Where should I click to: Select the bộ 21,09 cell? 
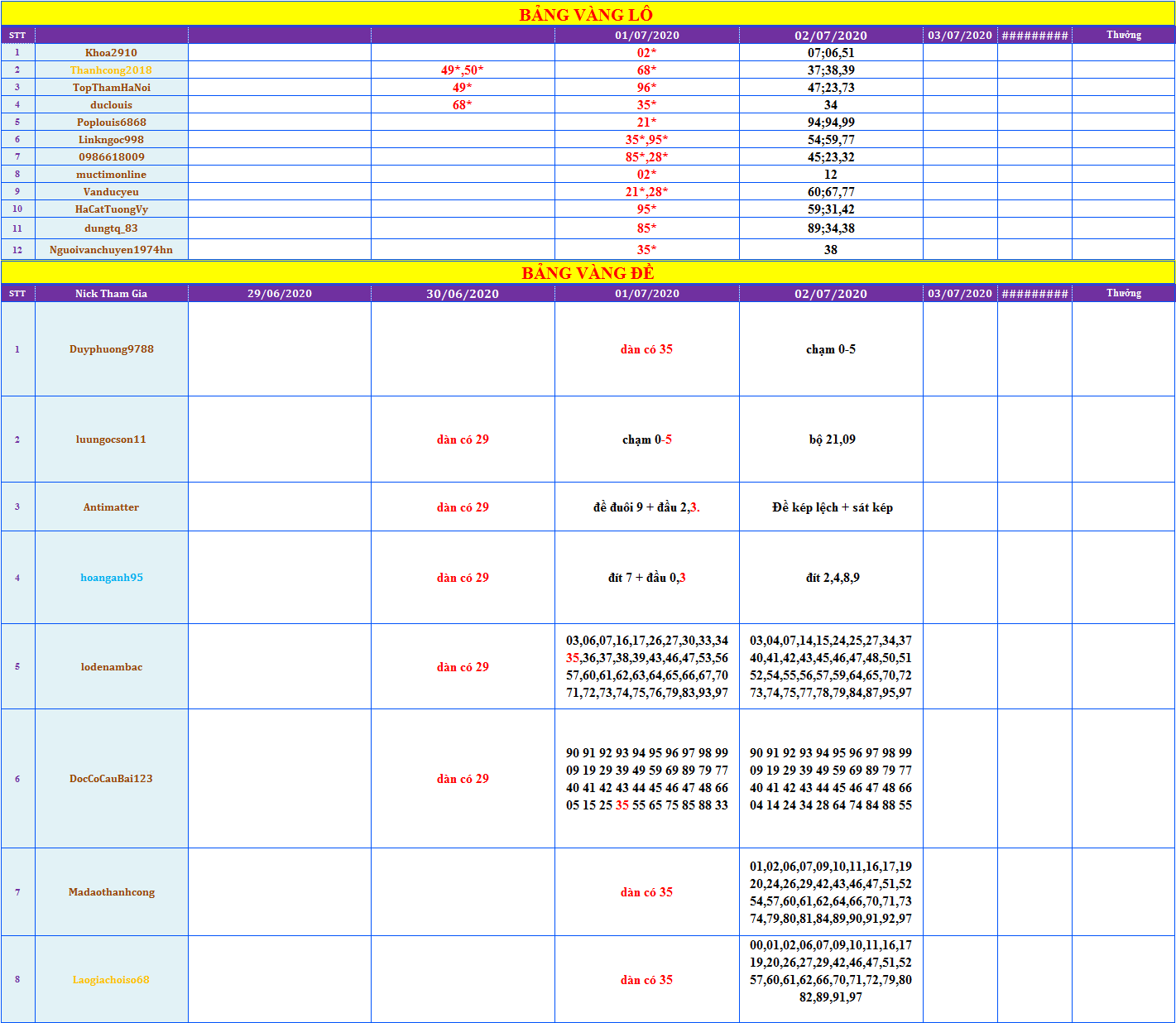[x=831, y=439]
